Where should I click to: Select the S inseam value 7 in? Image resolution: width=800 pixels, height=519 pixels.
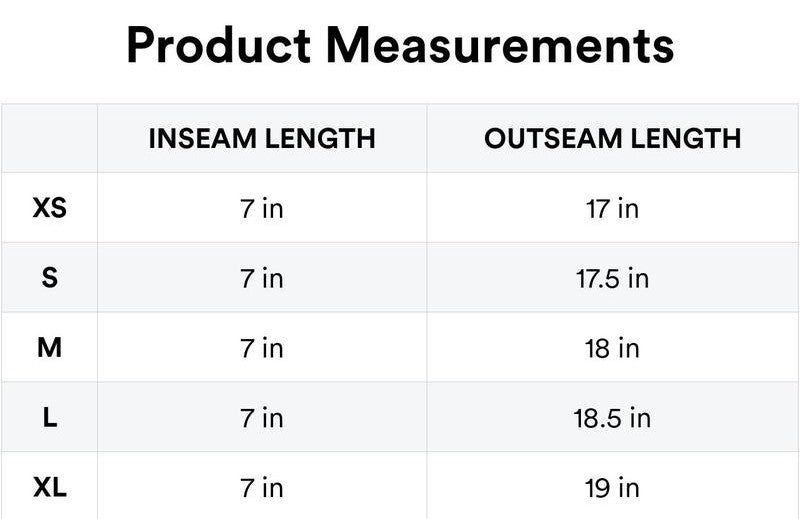(262, 278)
